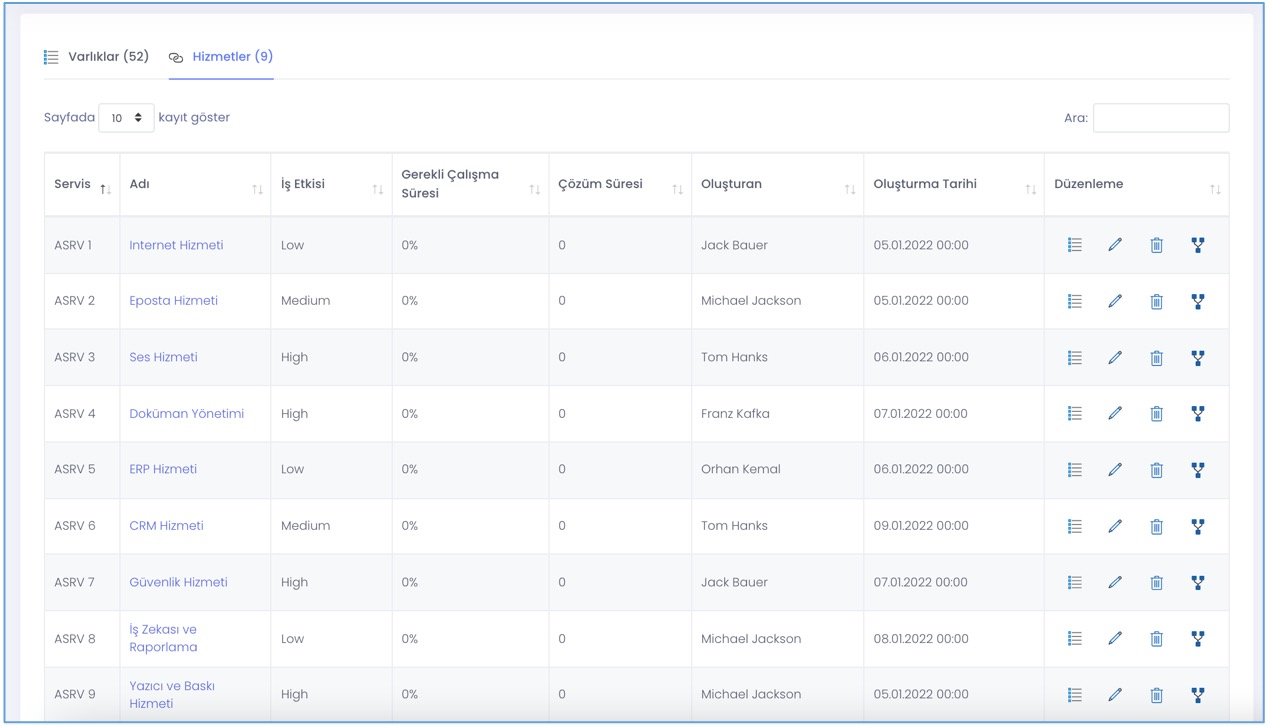Open the detail list icon for Ses Hizmeti
This screenshot has height=727, width=1271.
coord(1073,357)
